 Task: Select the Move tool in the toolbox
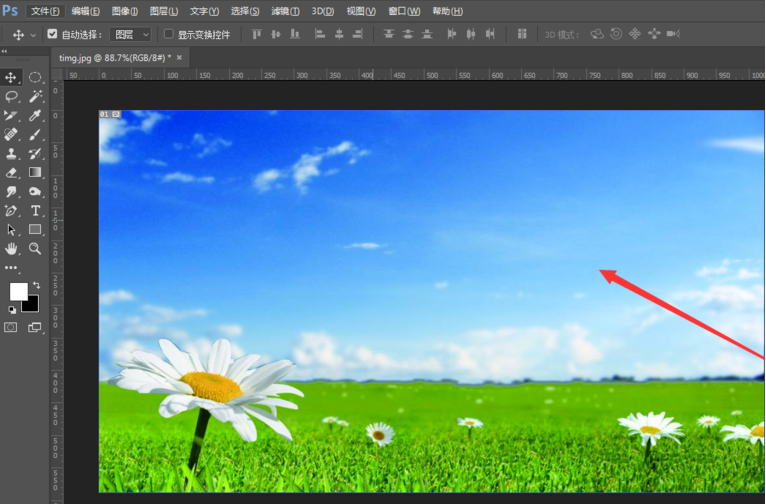[x=11, y=77]
